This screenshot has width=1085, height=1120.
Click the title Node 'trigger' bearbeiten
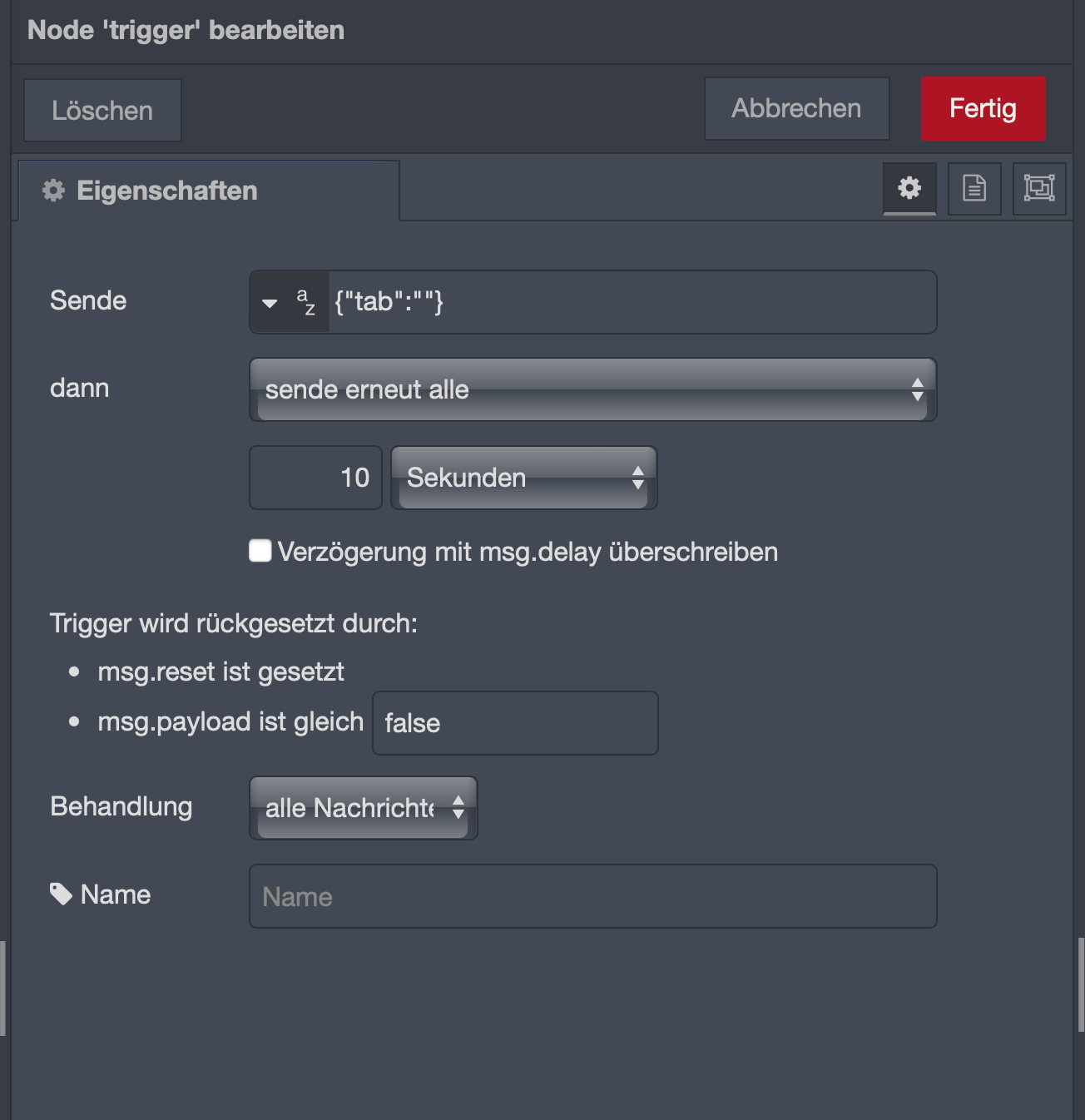[x=186, y=30]
